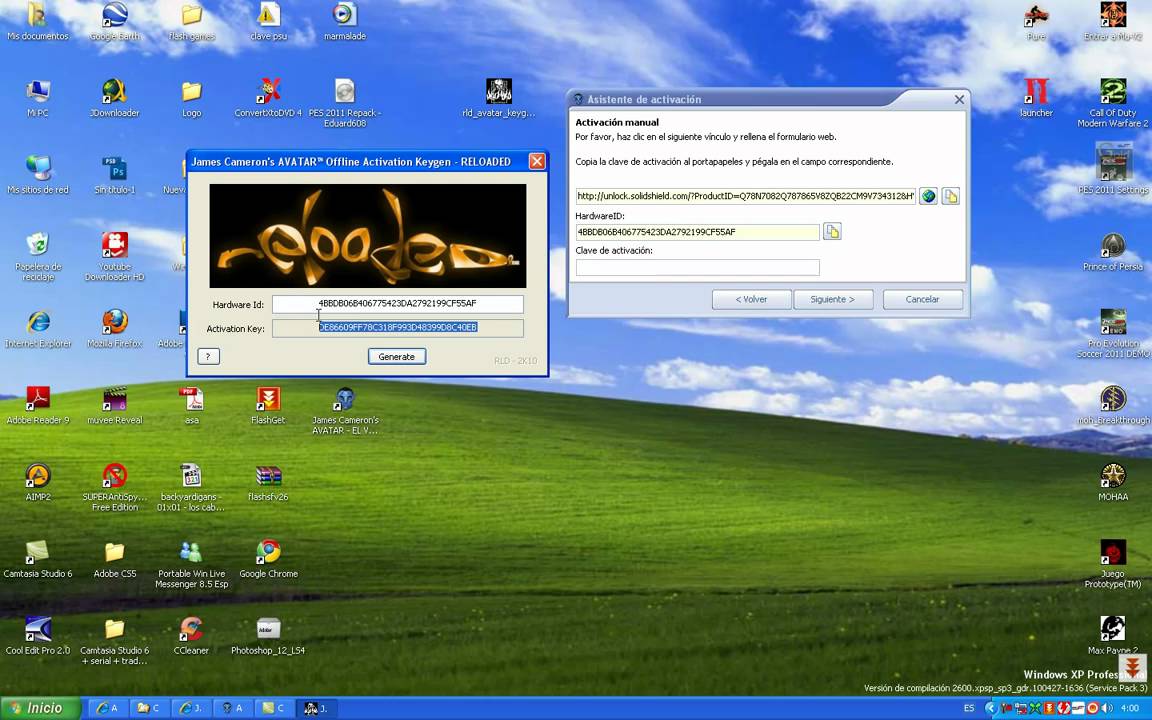Switch to the keygen taskbar button
The image size is (1152, 720).
click(x=315, y=708)
